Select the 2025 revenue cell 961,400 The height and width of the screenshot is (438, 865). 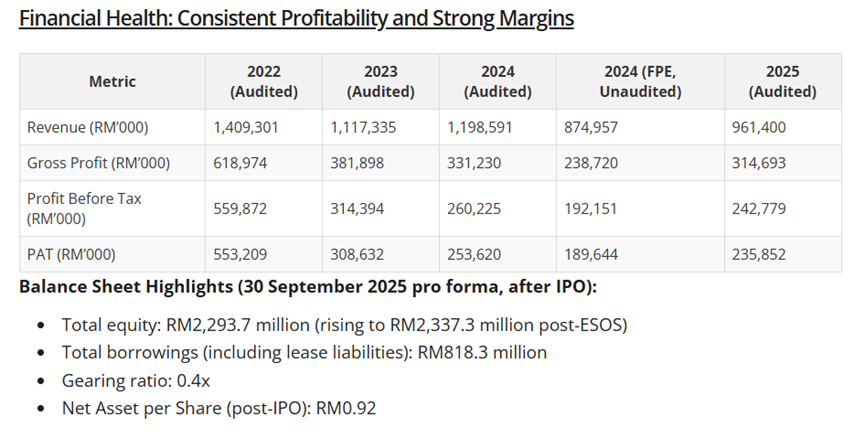(760, 127)
